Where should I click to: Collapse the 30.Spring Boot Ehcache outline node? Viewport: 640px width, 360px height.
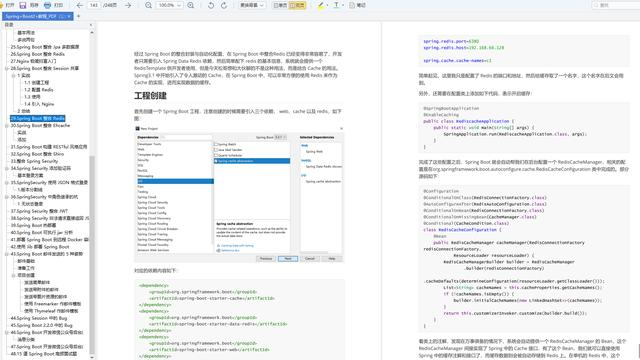pyautogui.click(x=7, y=126)
